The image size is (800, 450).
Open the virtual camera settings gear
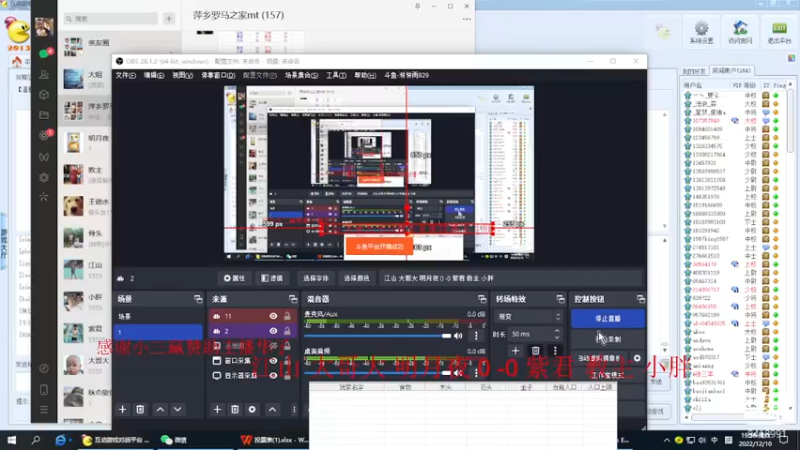coord(637,358)
